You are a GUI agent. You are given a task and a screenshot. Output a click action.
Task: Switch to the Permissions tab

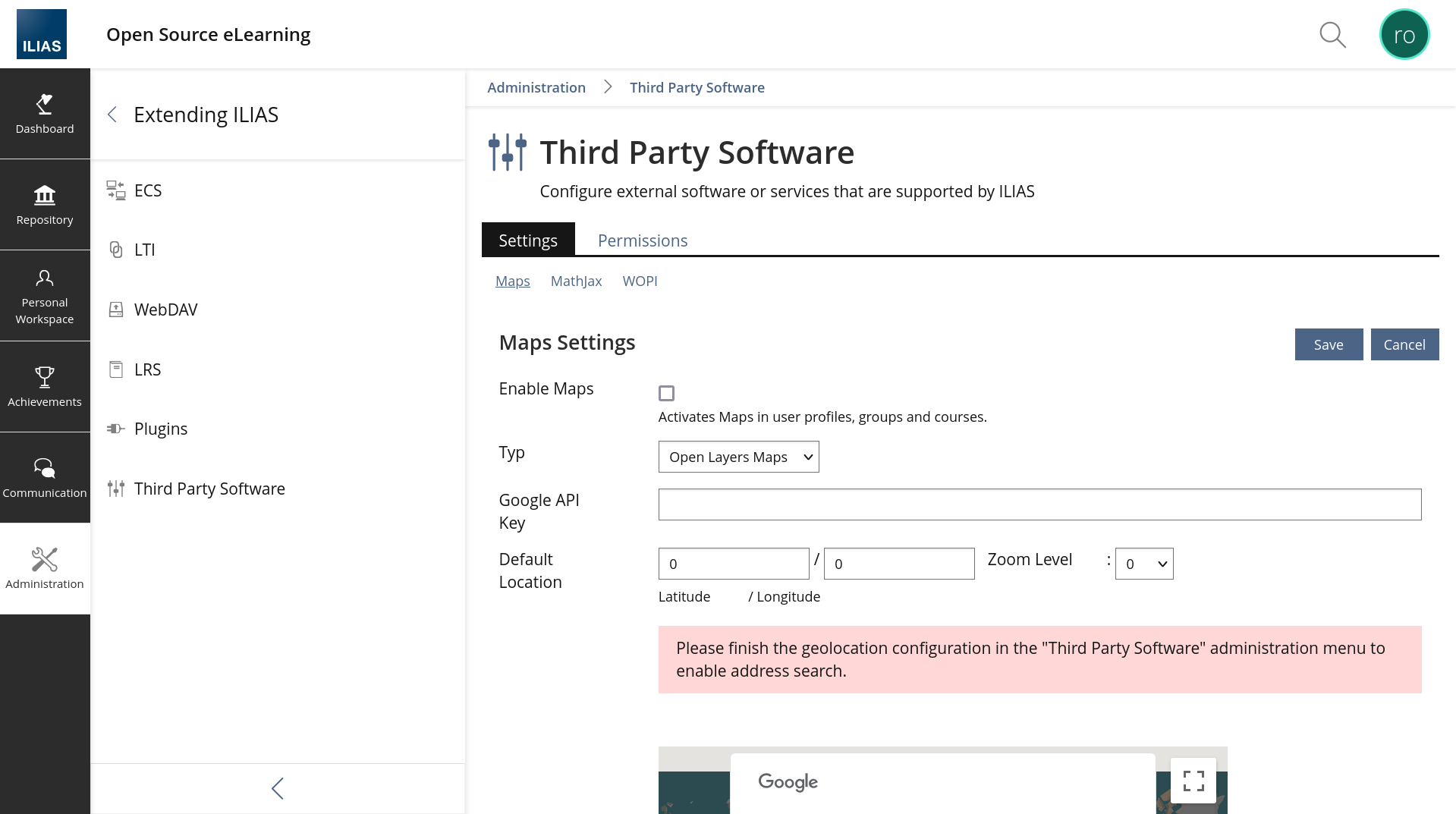pyautogui.click(x=642, y=240)
